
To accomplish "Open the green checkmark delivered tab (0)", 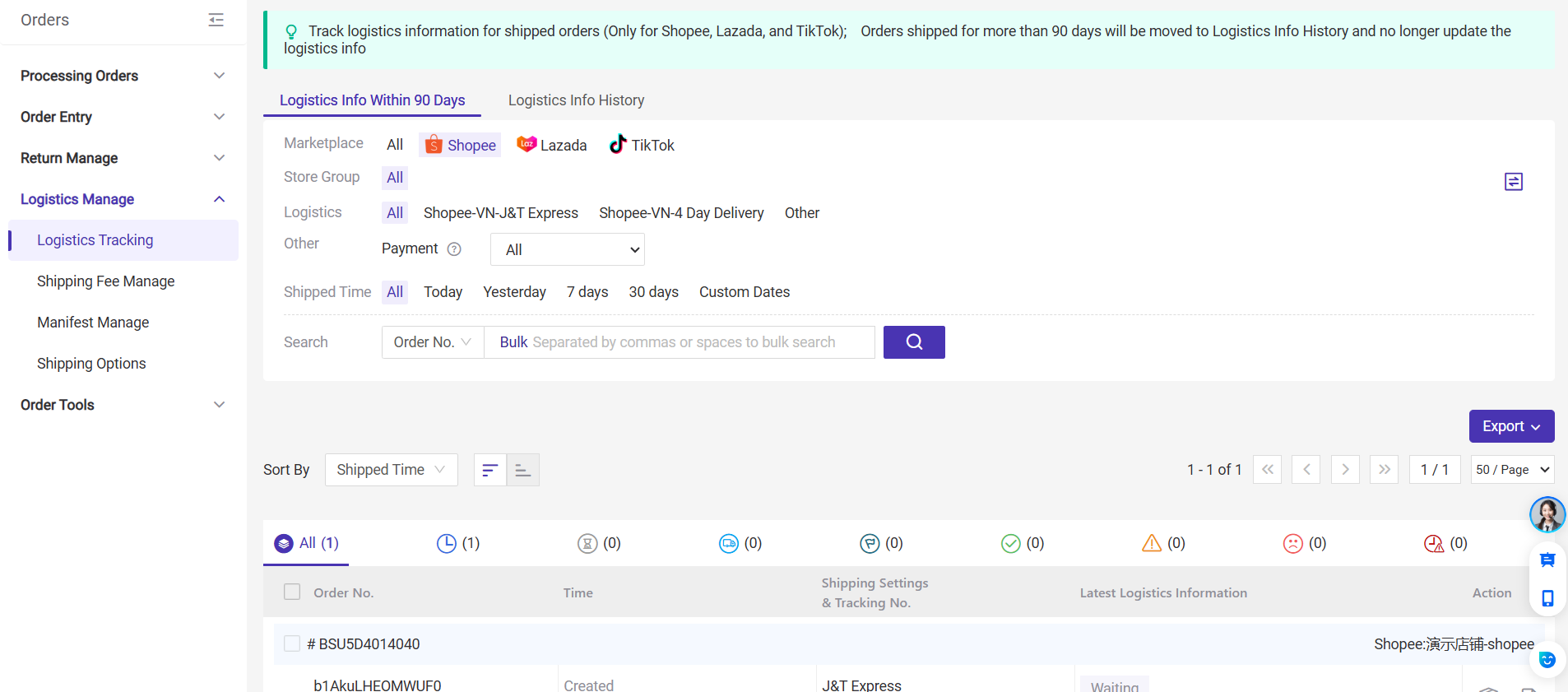I will [1023, 543].
